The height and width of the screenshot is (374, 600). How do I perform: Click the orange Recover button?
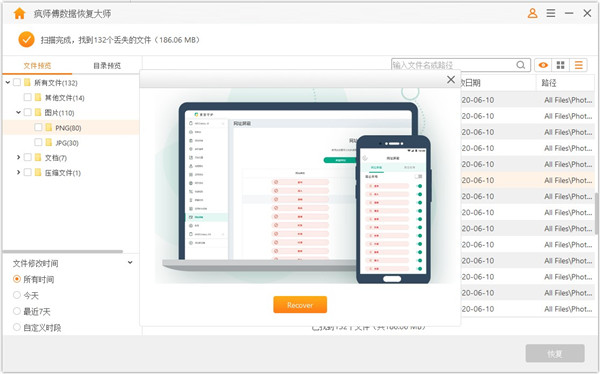300,305
